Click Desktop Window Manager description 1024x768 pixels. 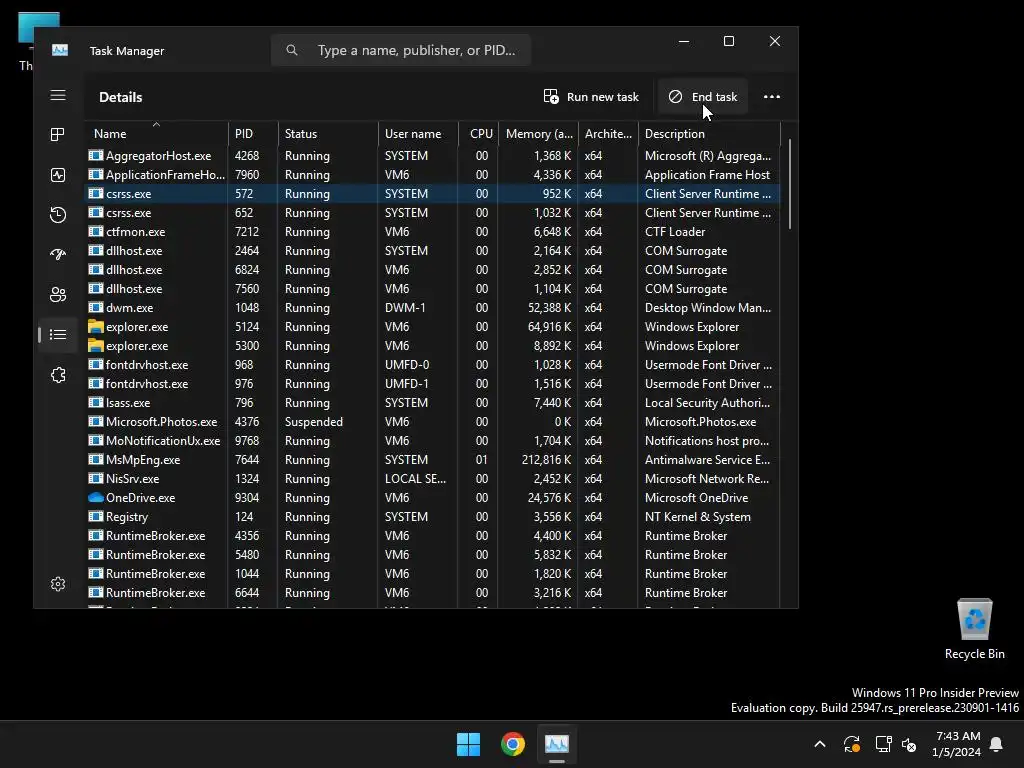coord(708,308)
